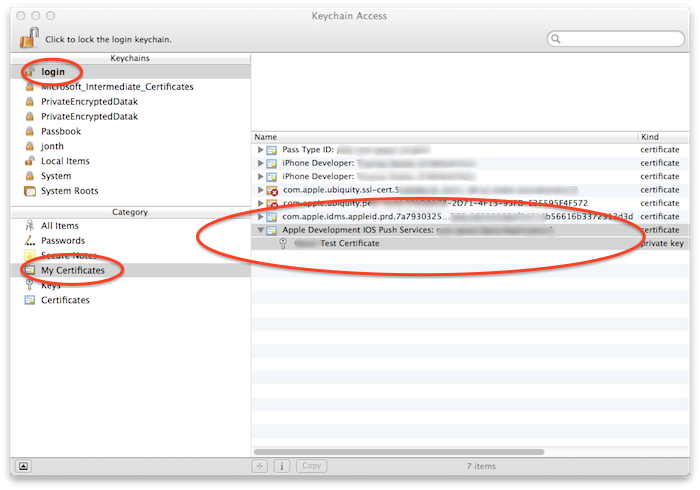Select the jonth keychain lock icon
The image size is (700, 490).
(x=29, y=146)
